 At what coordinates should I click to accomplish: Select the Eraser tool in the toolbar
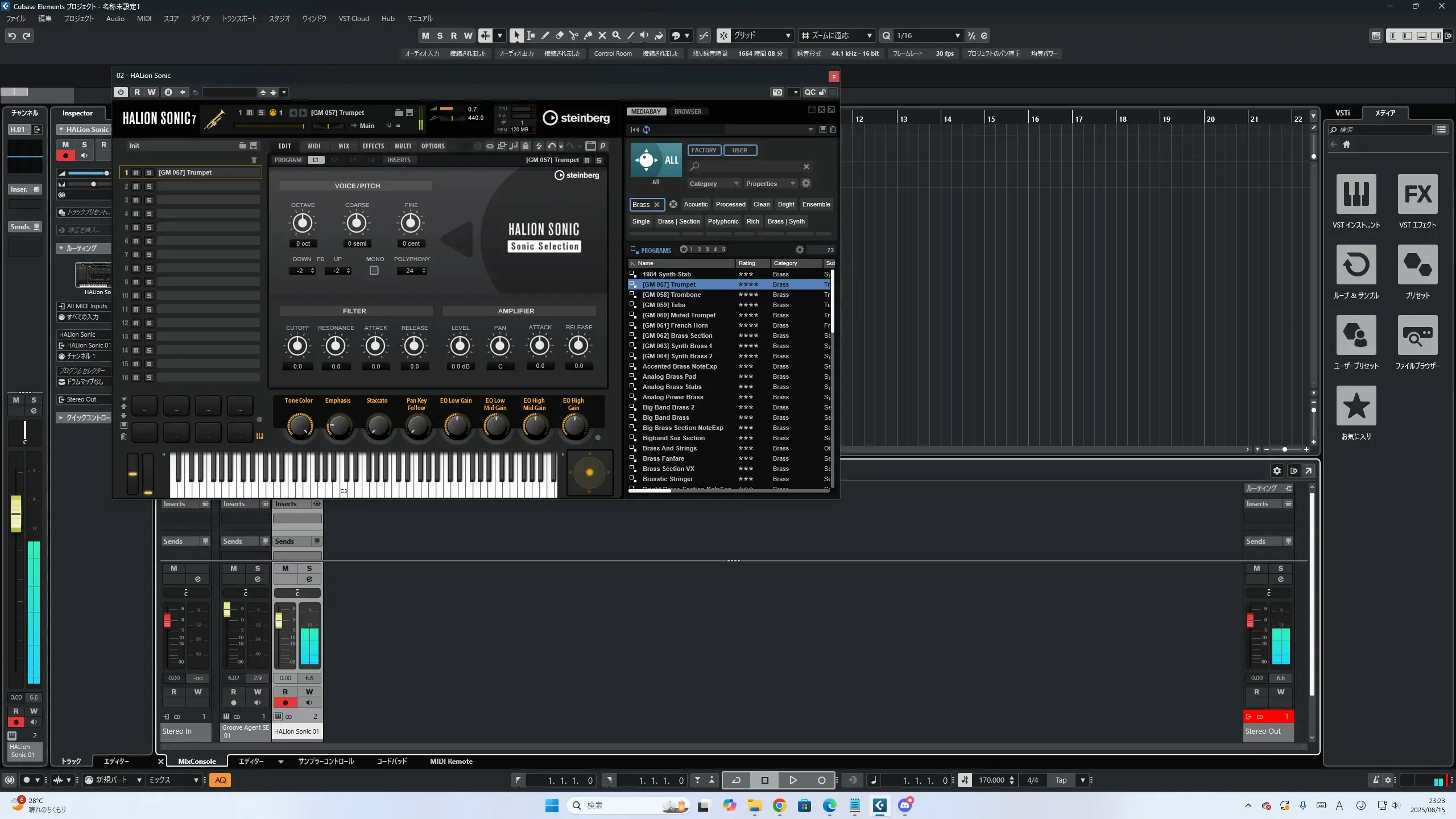560,36
